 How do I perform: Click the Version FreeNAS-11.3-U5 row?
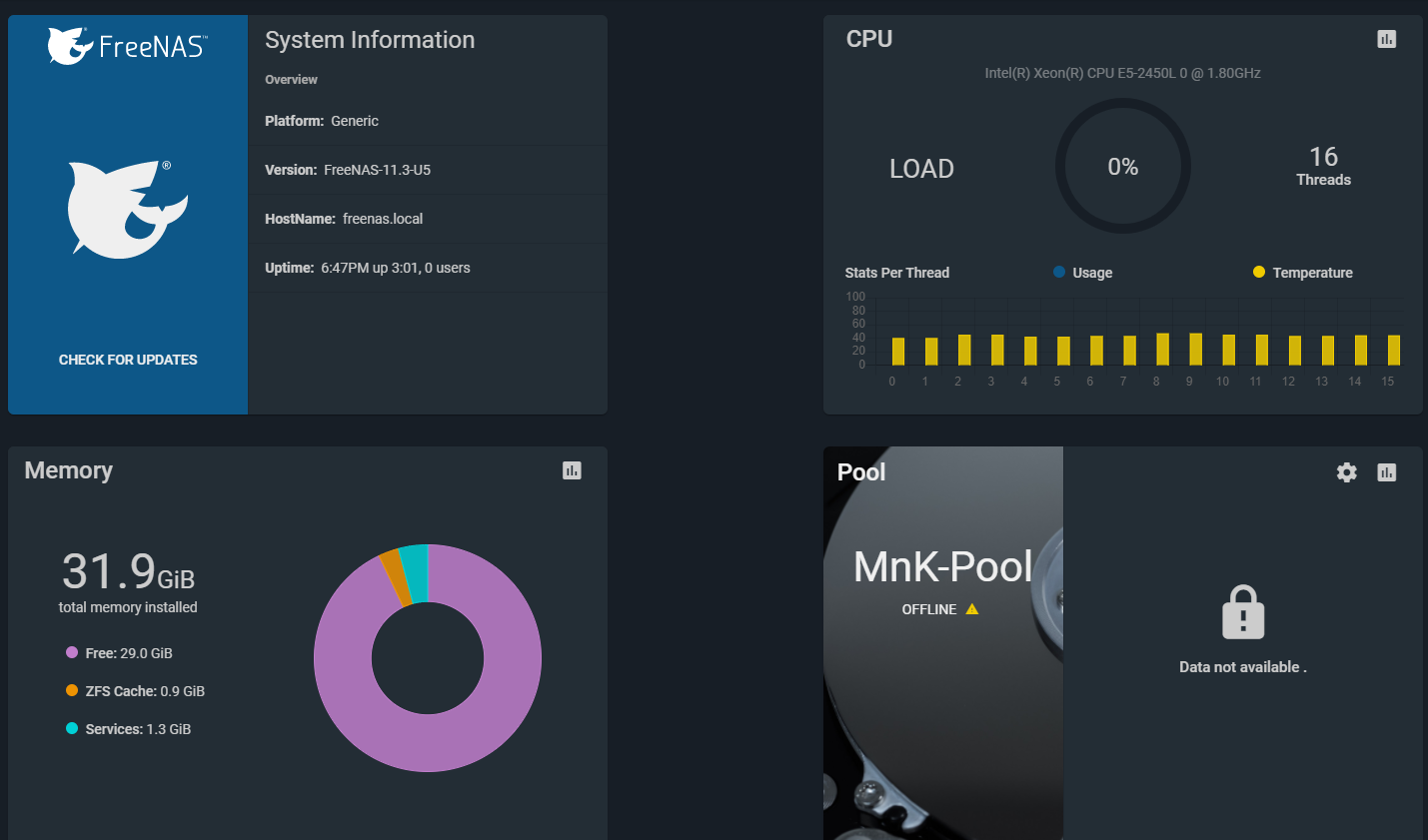tap(428, 170)
